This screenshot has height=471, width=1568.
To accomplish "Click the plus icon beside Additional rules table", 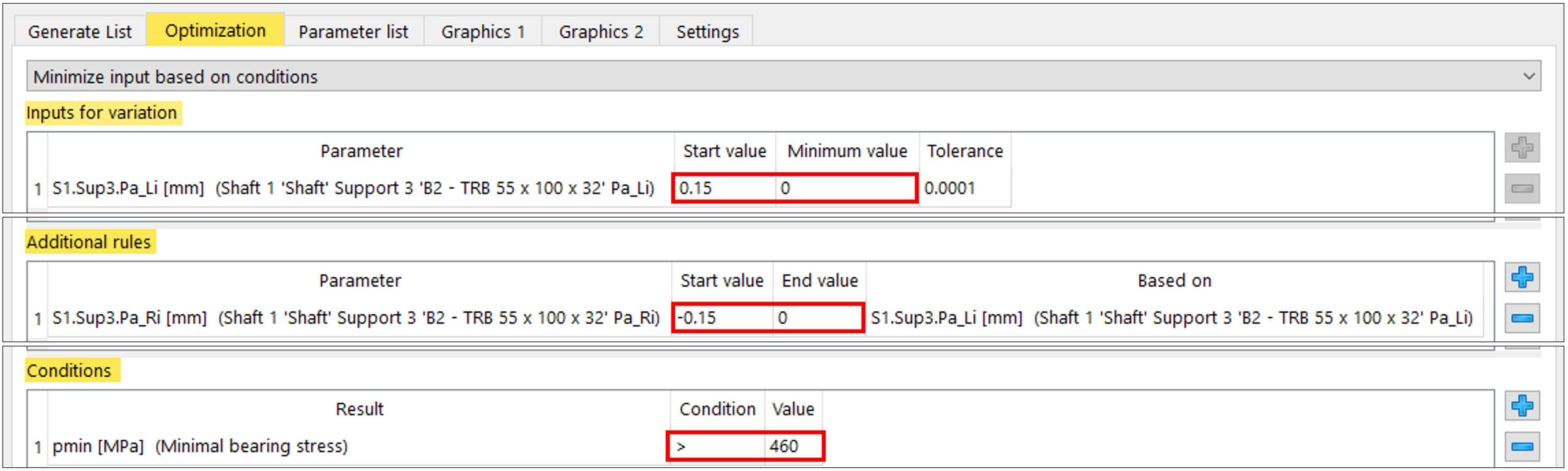I will tap(1521, 277).
